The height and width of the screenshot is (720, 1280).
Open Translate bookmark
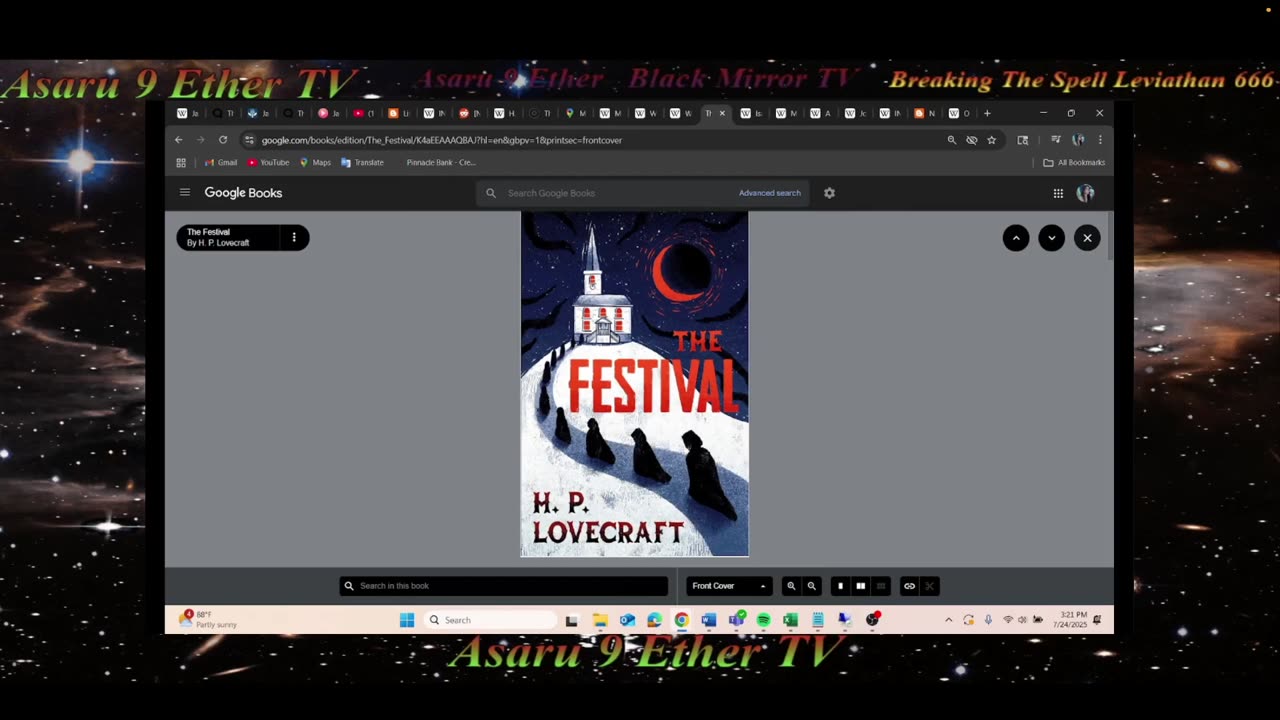362,163
